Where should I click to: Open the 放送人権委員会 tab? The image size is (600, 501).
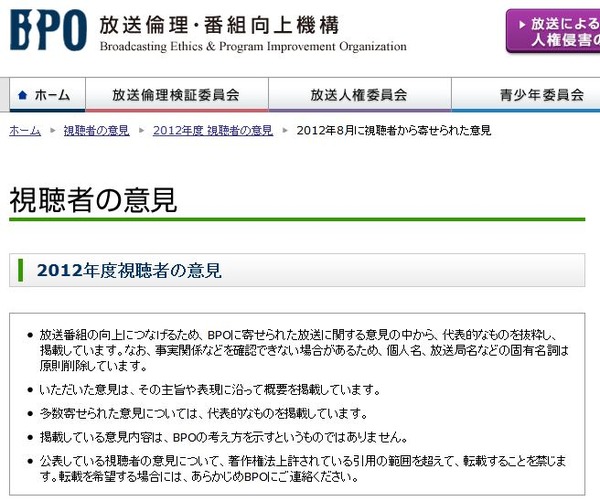point(360,95)
